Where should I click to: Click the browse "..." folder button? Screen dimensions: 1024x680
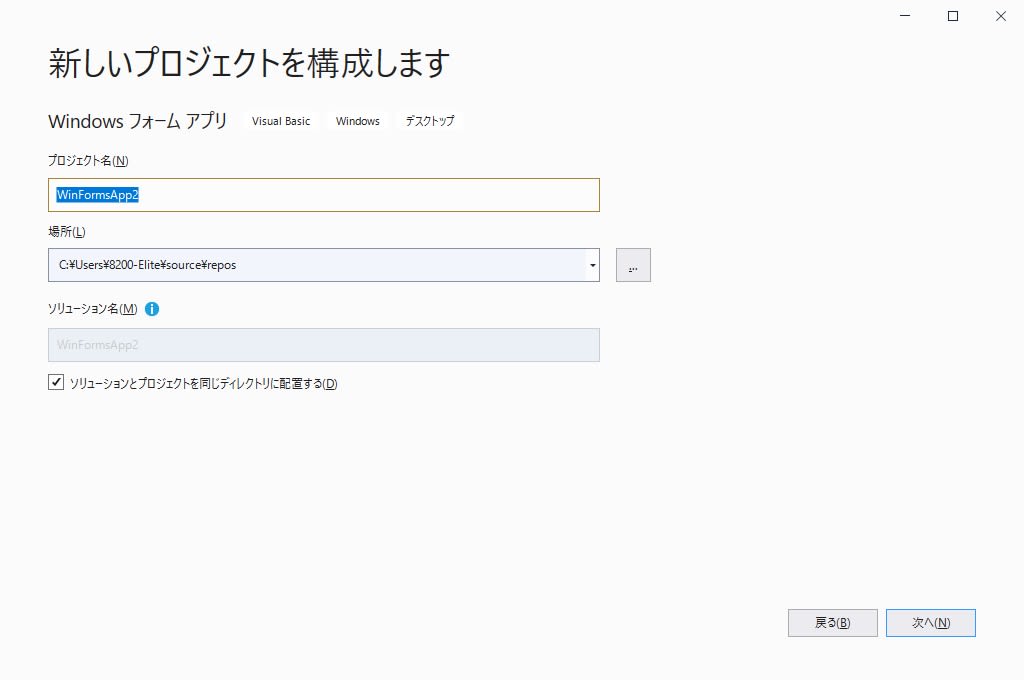pos(633,265)
